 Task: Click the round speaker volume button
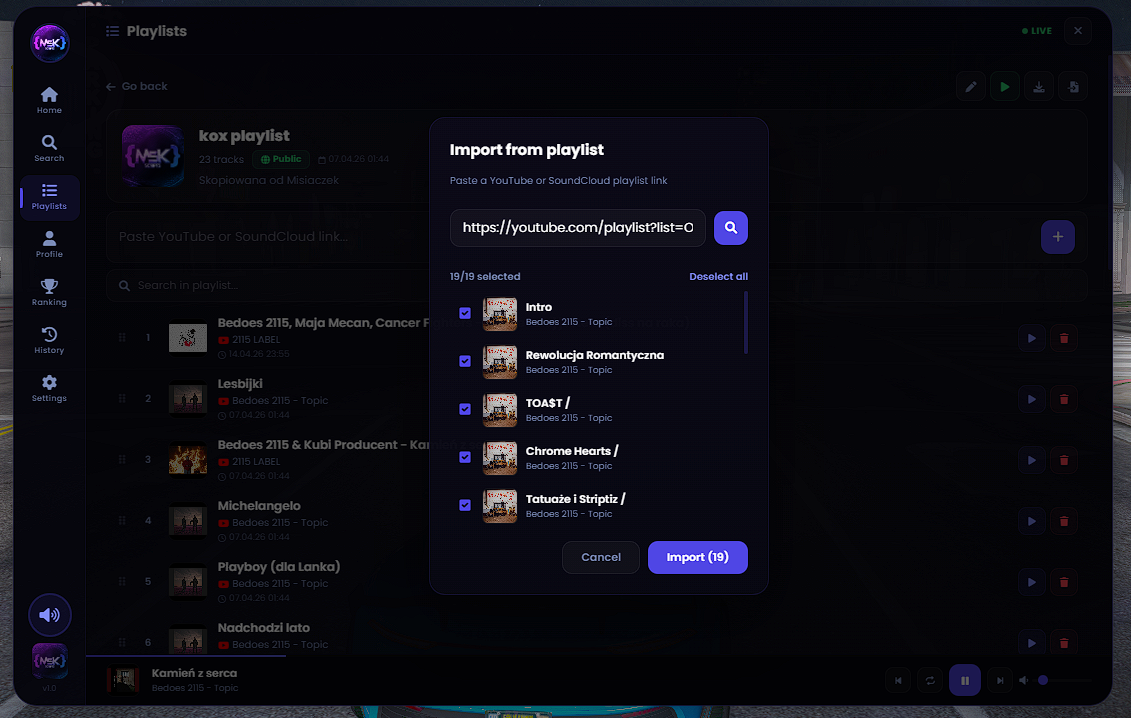[x=50, y=615]
